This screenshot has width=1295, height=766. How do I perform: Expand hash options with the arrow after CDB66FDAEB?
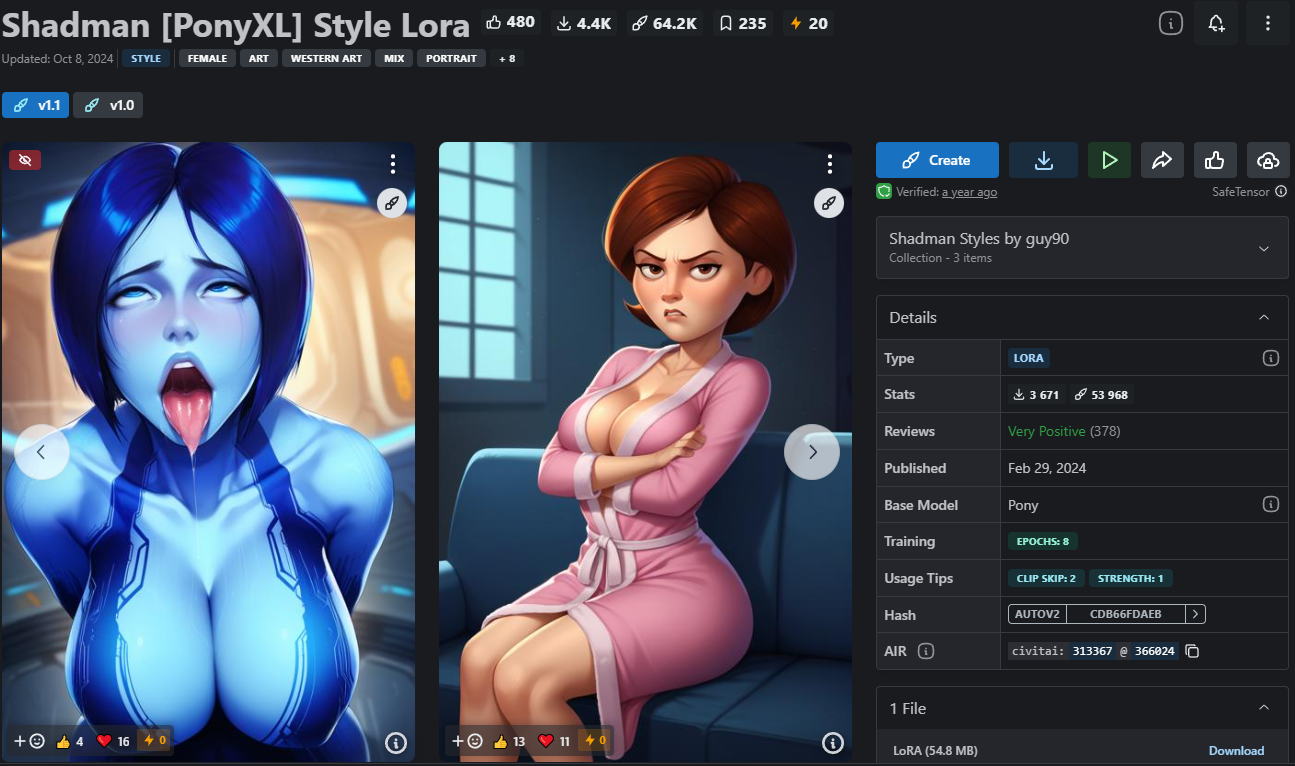[x=1196, y=614]
